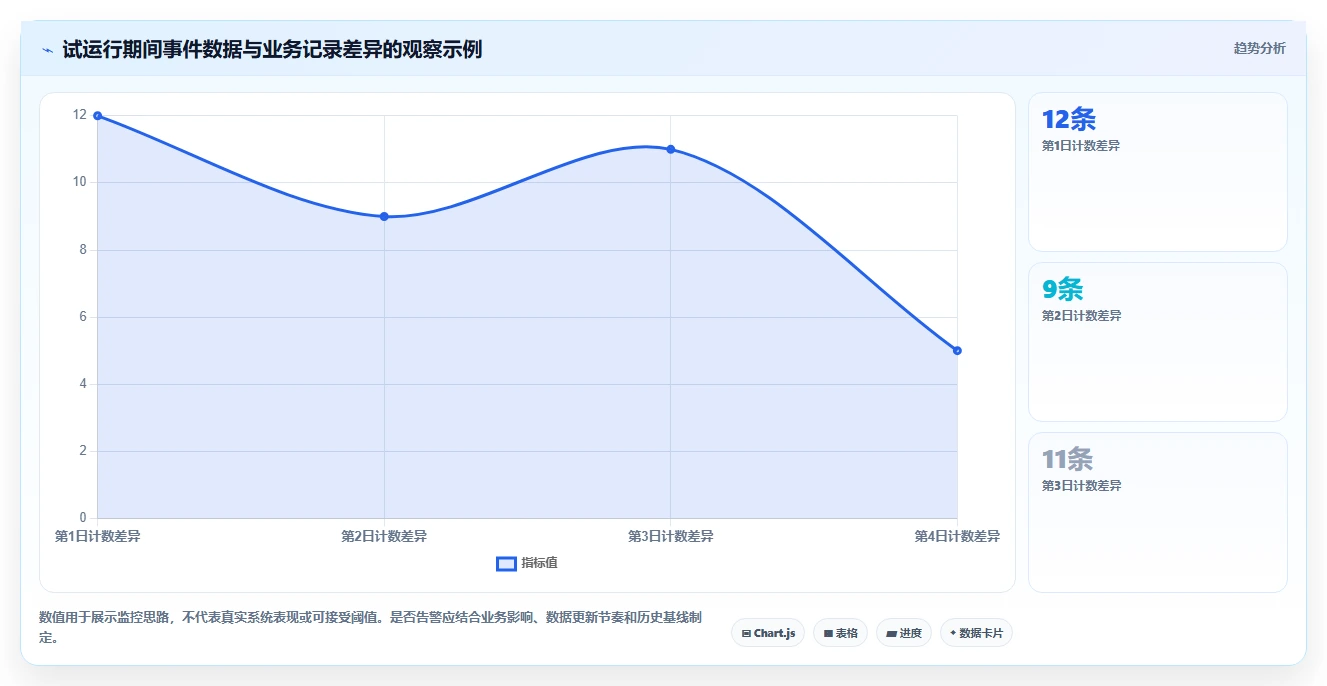The width and height of the screenshot is (1327, 686).
Task: Select the 第2日计数差异 data point at 9
Action: tap(384, 216)
